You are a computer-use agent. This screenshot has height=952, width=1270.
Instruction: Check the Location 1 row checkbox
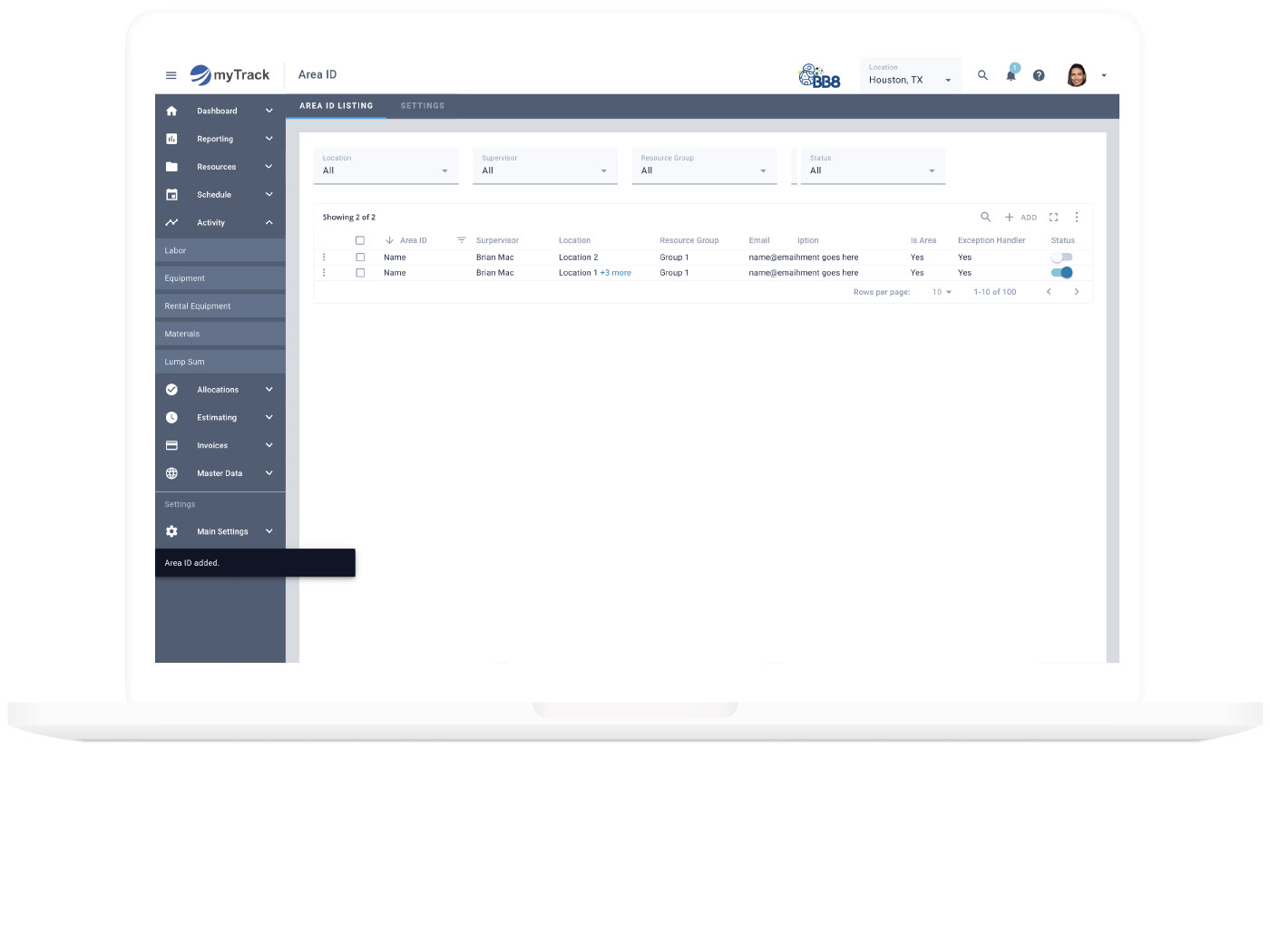(x=360, y=273)
